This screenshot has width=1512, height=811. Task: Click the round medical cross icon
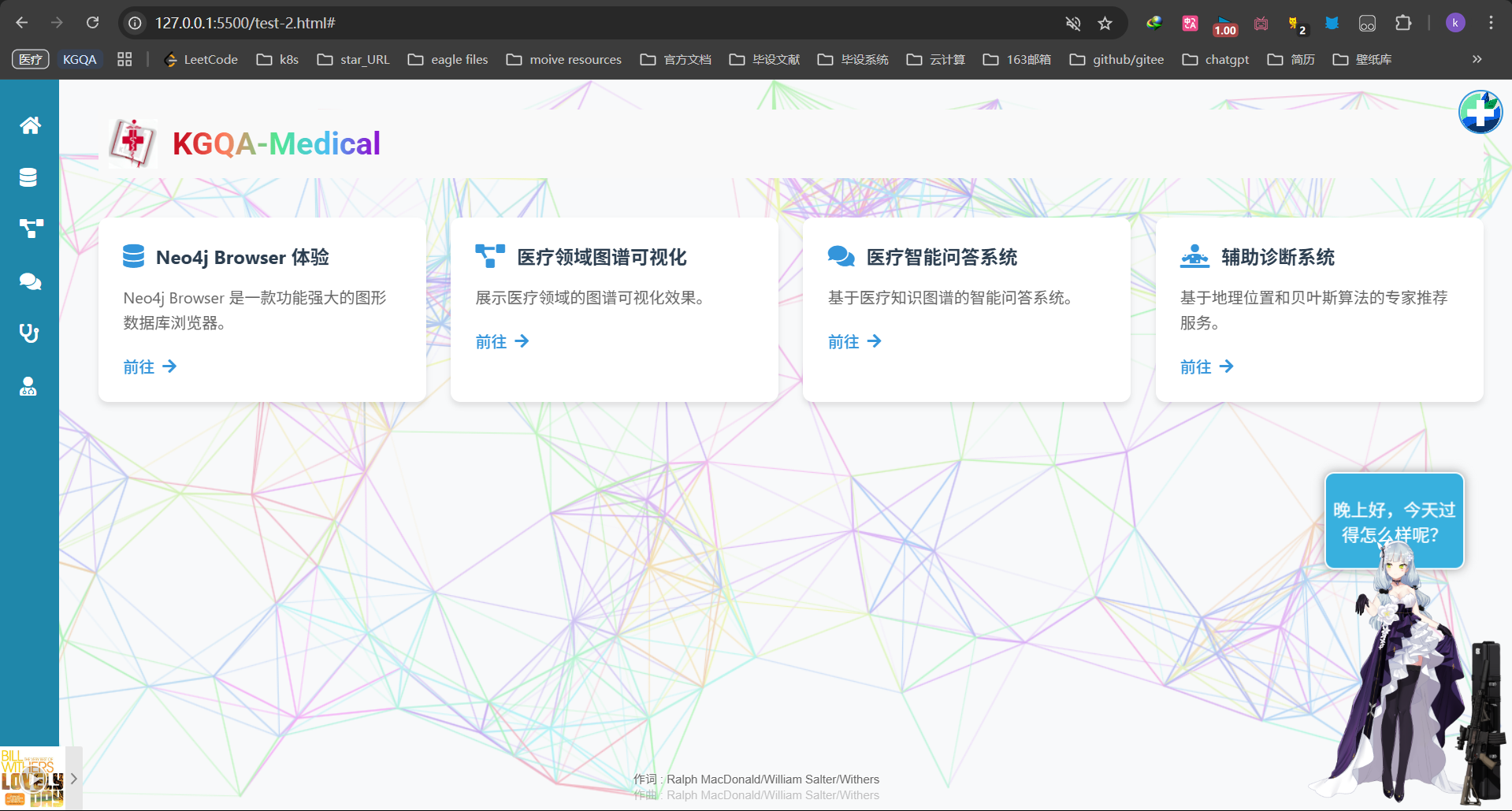click(x=1480, y=113)
